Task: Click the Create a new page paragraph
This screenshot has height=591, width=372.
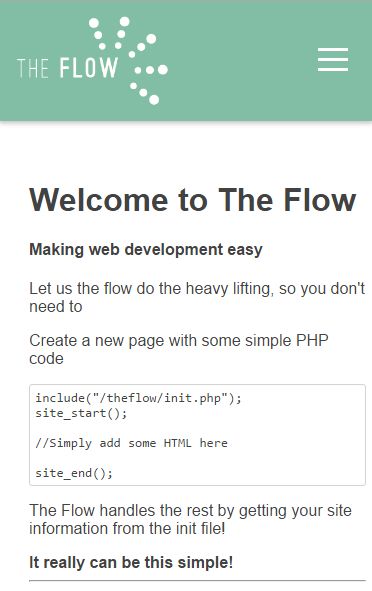Action: click(x=179, y=349)
